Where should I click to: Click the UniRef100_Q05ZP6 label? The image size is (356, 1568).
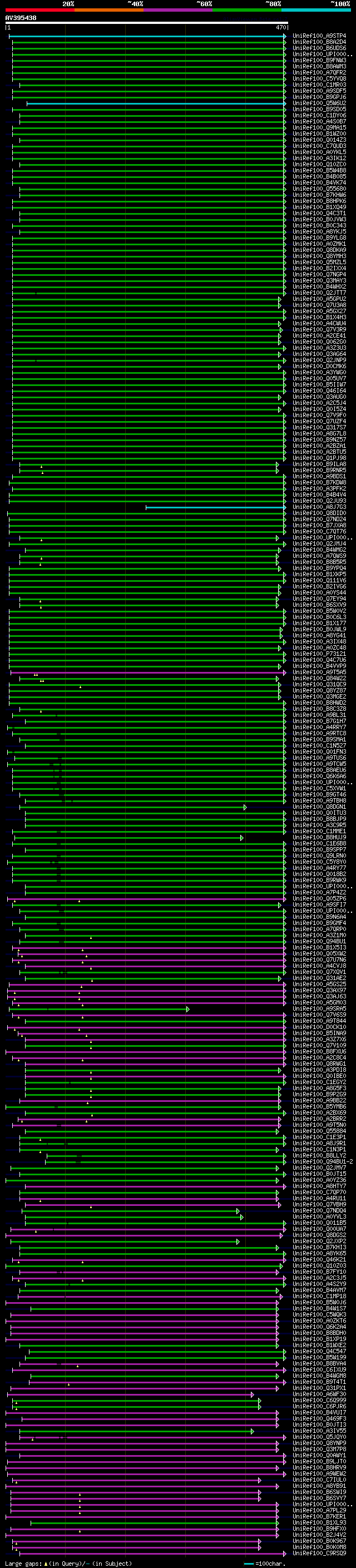[319, 898]
